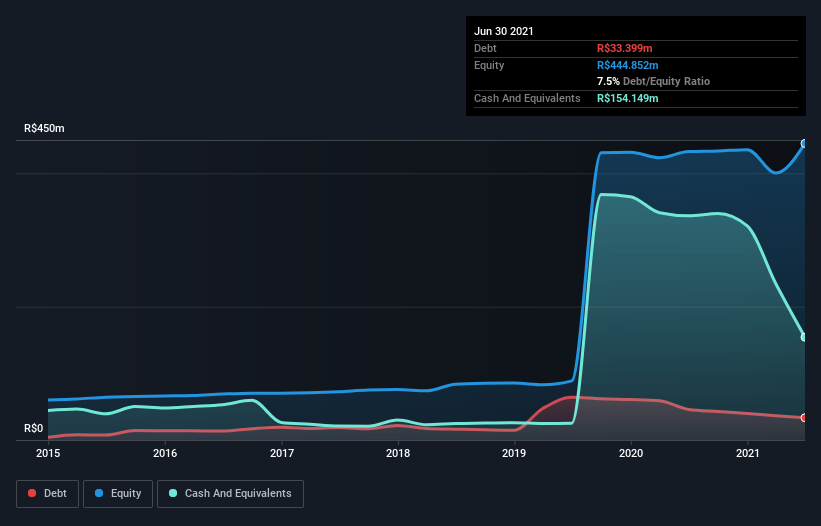Click the R$154.149m cash value
The image size is (821, 526).
(628, 98)
